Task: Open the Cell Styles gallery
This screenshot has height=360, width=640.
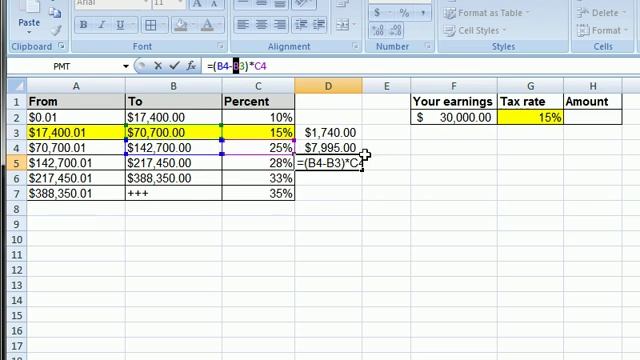Action: (x=475, y=31)
